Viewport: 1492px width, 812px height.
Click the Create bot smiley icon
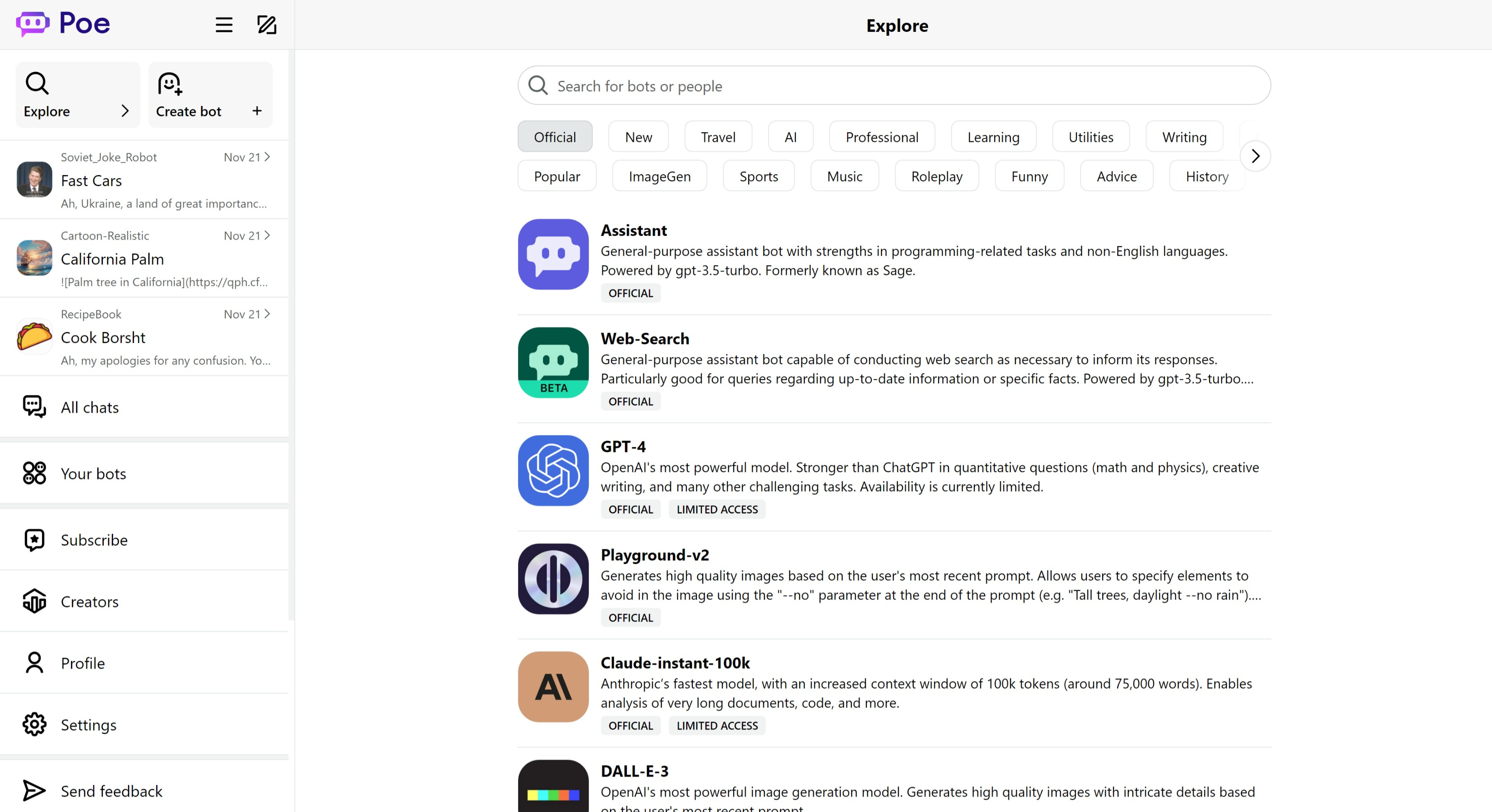[170, 84]
